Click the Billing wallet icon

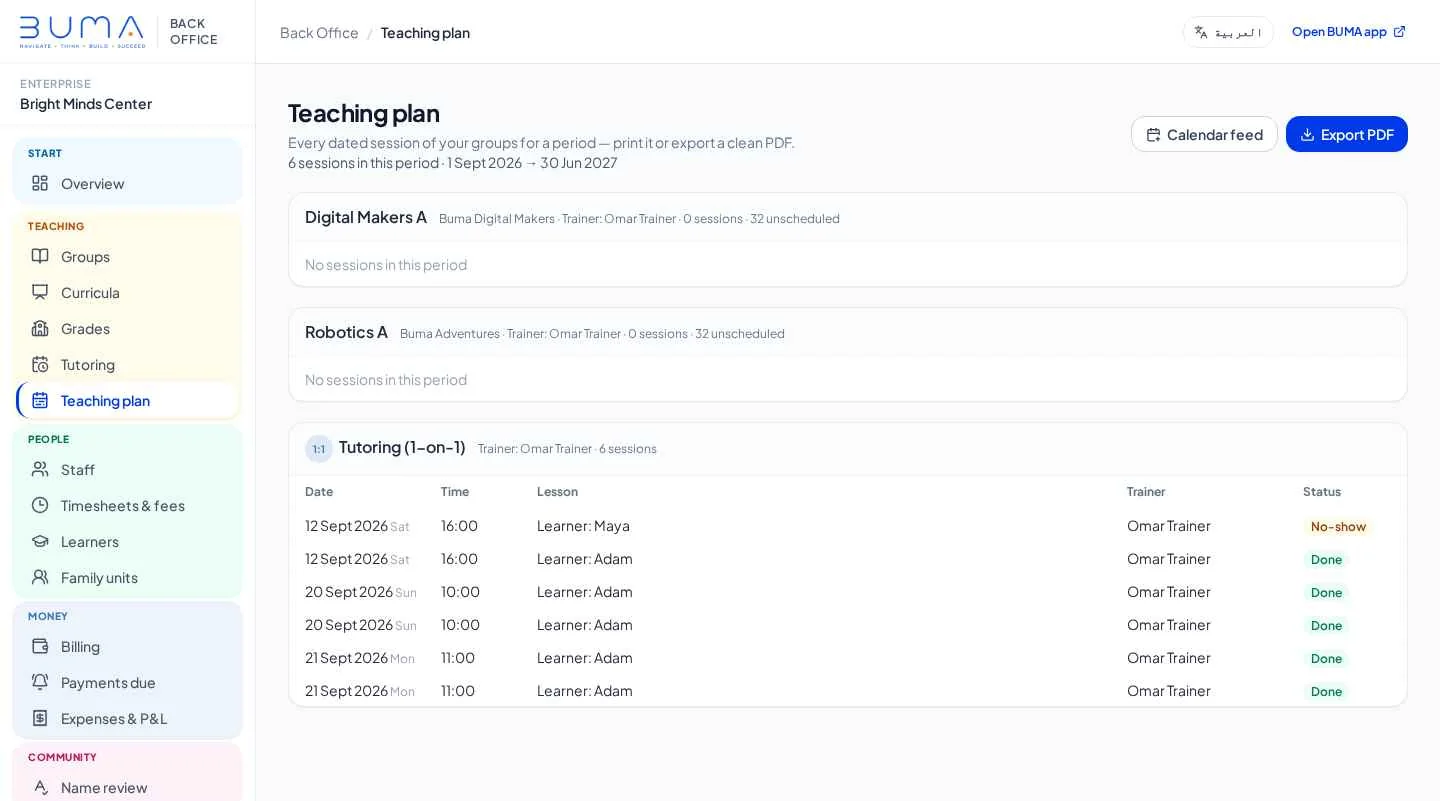[x=40, y=646]
